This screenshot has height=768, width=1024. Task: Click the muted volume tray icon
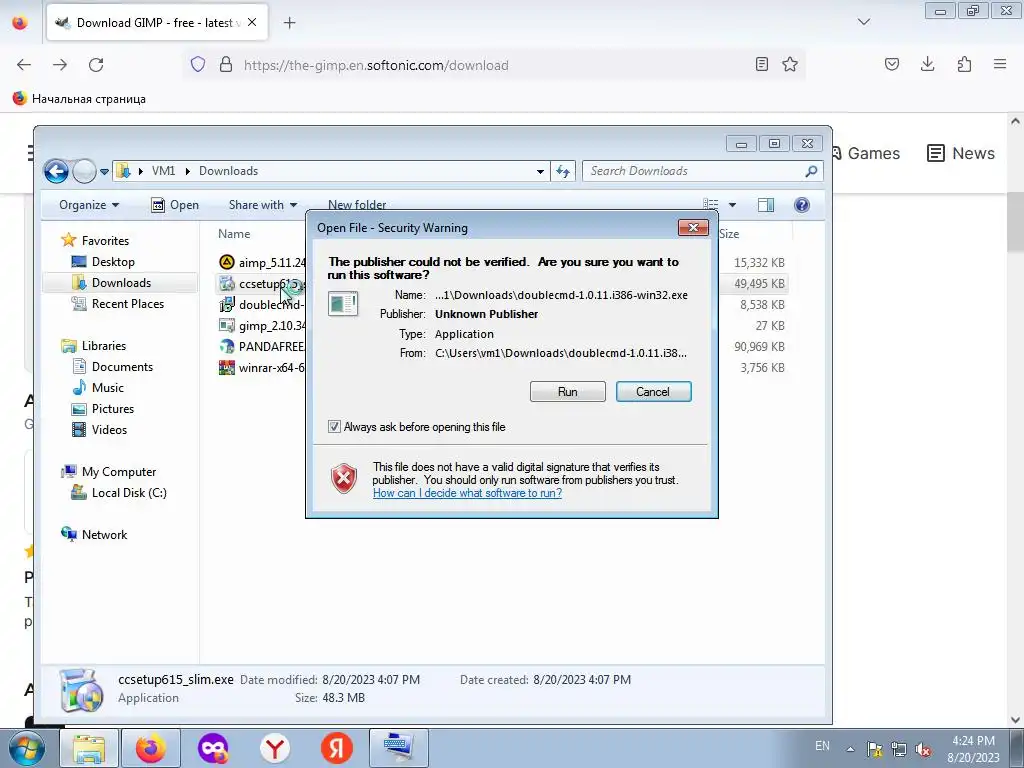[x=923, y=749]
